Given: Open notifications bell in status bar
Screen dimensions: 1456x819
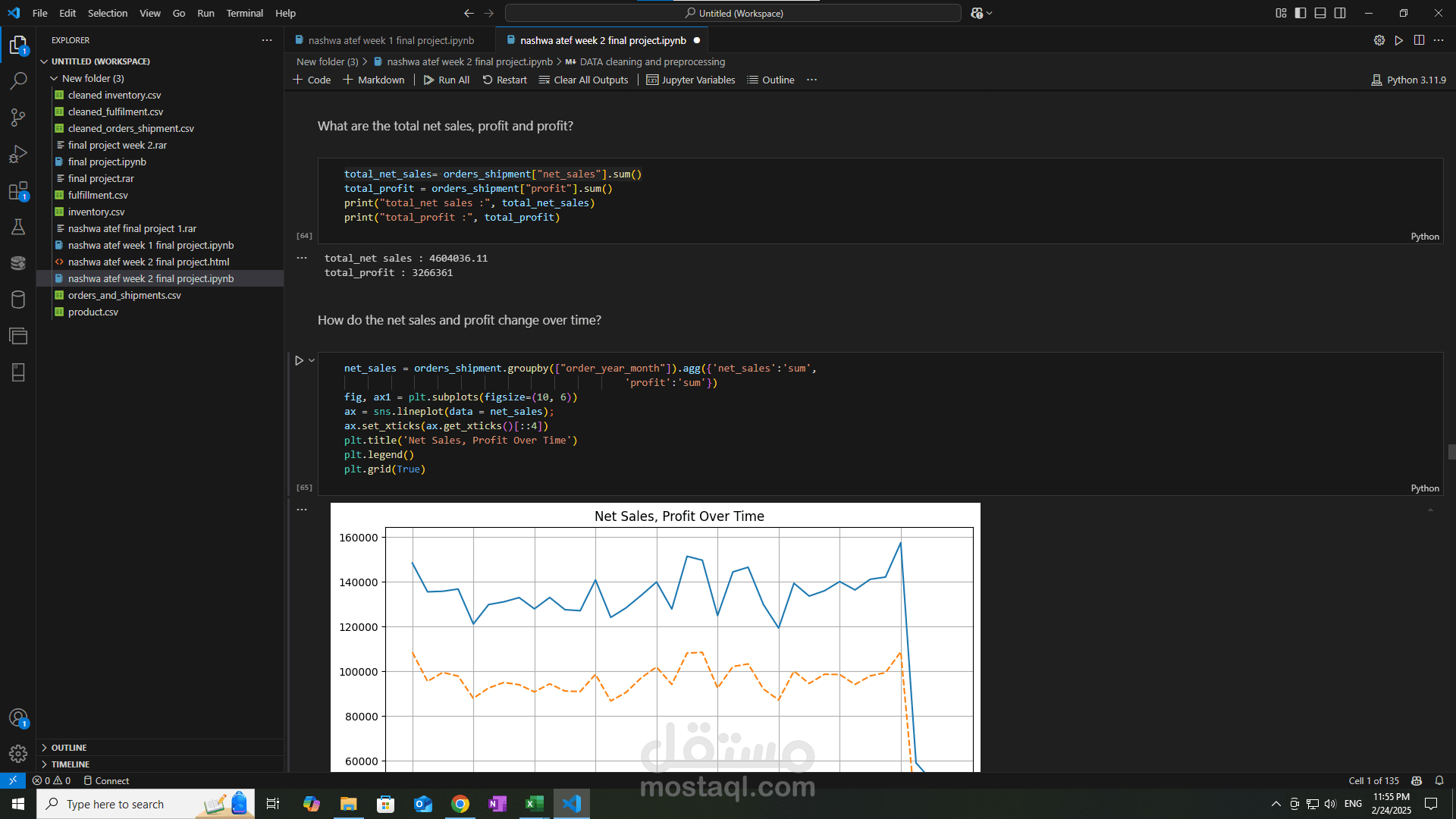Looking at the screenshot, I should click(1439, 780).
